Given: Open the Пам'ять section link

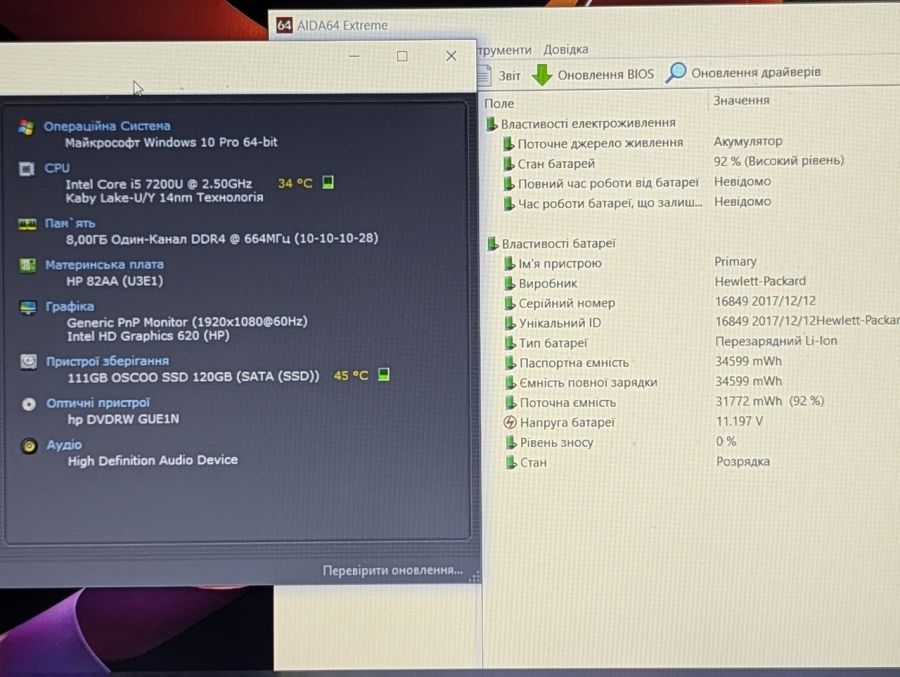Looking at the screenshot, I should point(69,223).
